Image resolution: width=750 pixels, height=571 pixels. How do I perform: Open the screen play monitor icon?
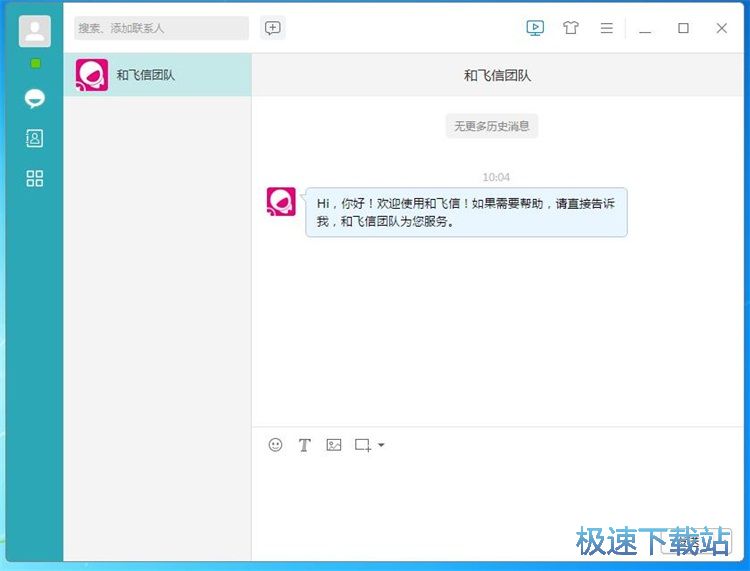click(535, 28)
